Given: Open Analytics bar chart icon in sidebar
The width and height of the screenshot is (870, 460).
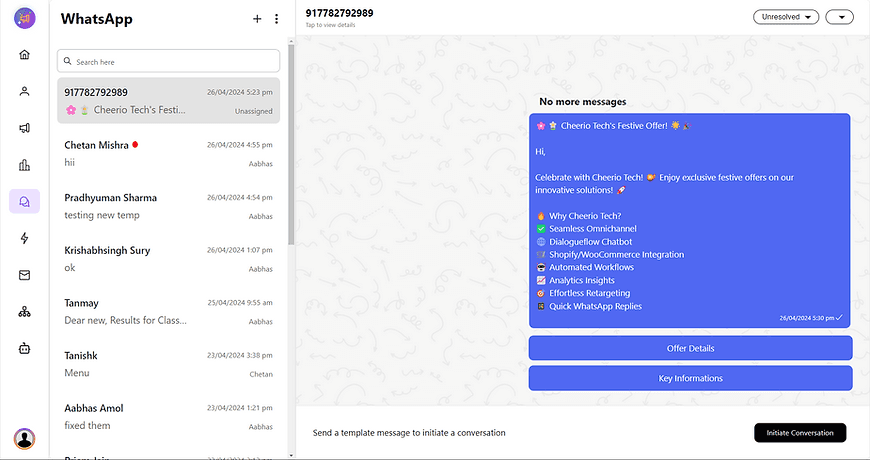Looking at the screenshot, I should tap(24, 165).
